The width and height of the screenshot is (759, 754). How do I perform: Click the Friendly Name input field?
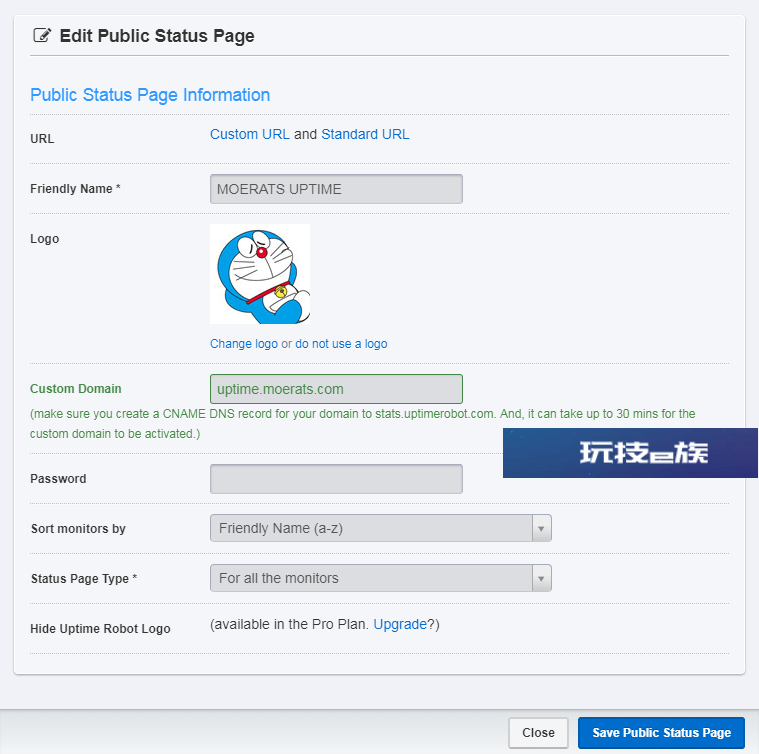tap(336, 189)
